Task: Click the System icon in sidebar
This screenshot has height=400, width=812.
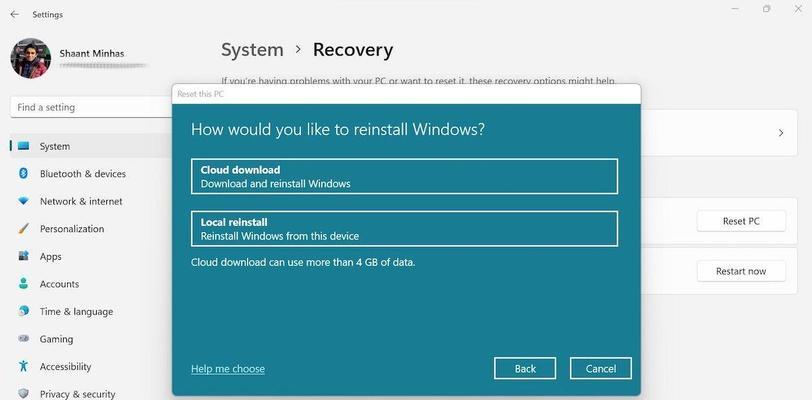Action: coord(23,146)
